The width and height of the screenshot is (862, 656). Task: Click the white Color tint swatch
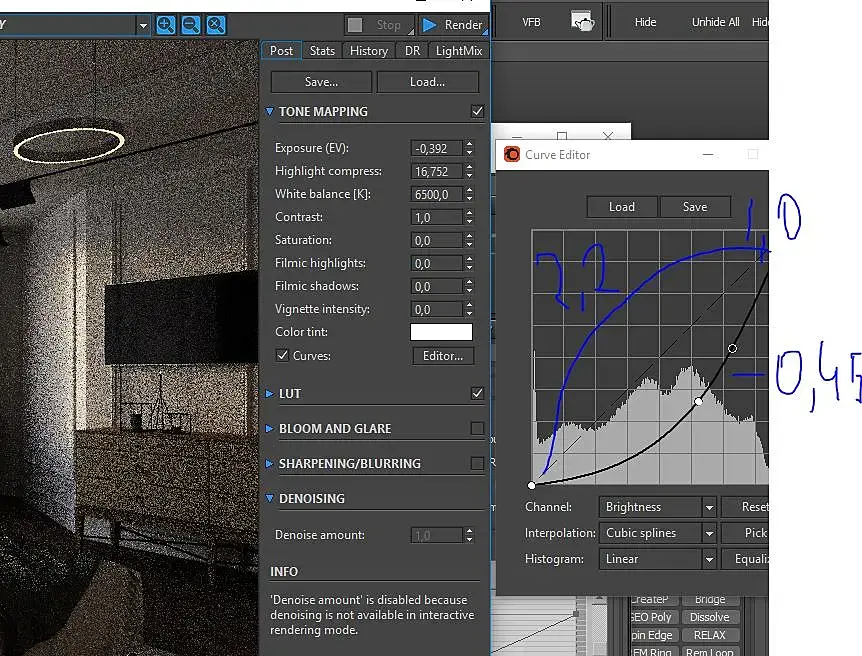[441, 332]
